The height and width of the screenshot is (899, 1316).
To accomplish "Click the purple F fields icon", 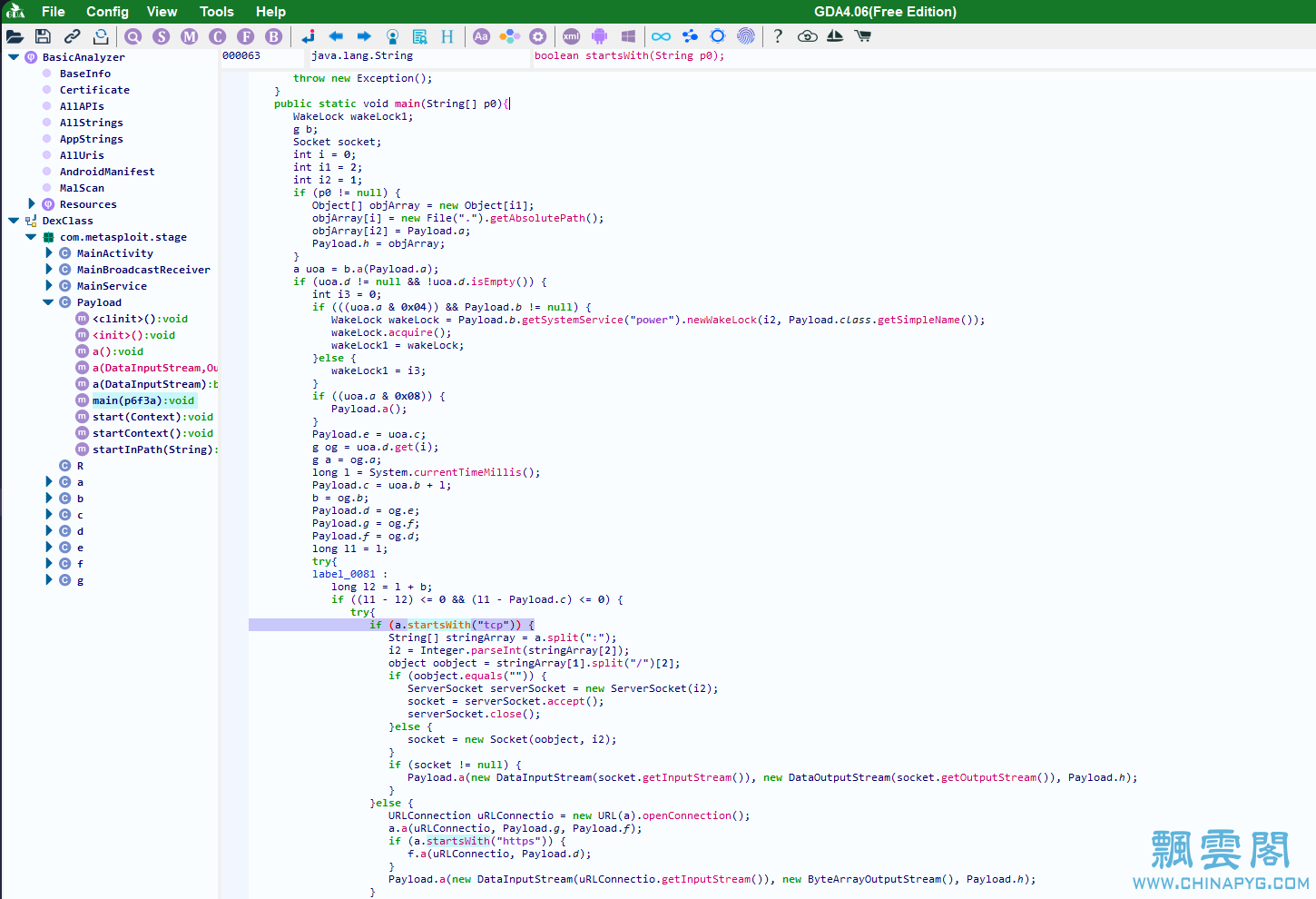I will (x=246, y=36).
